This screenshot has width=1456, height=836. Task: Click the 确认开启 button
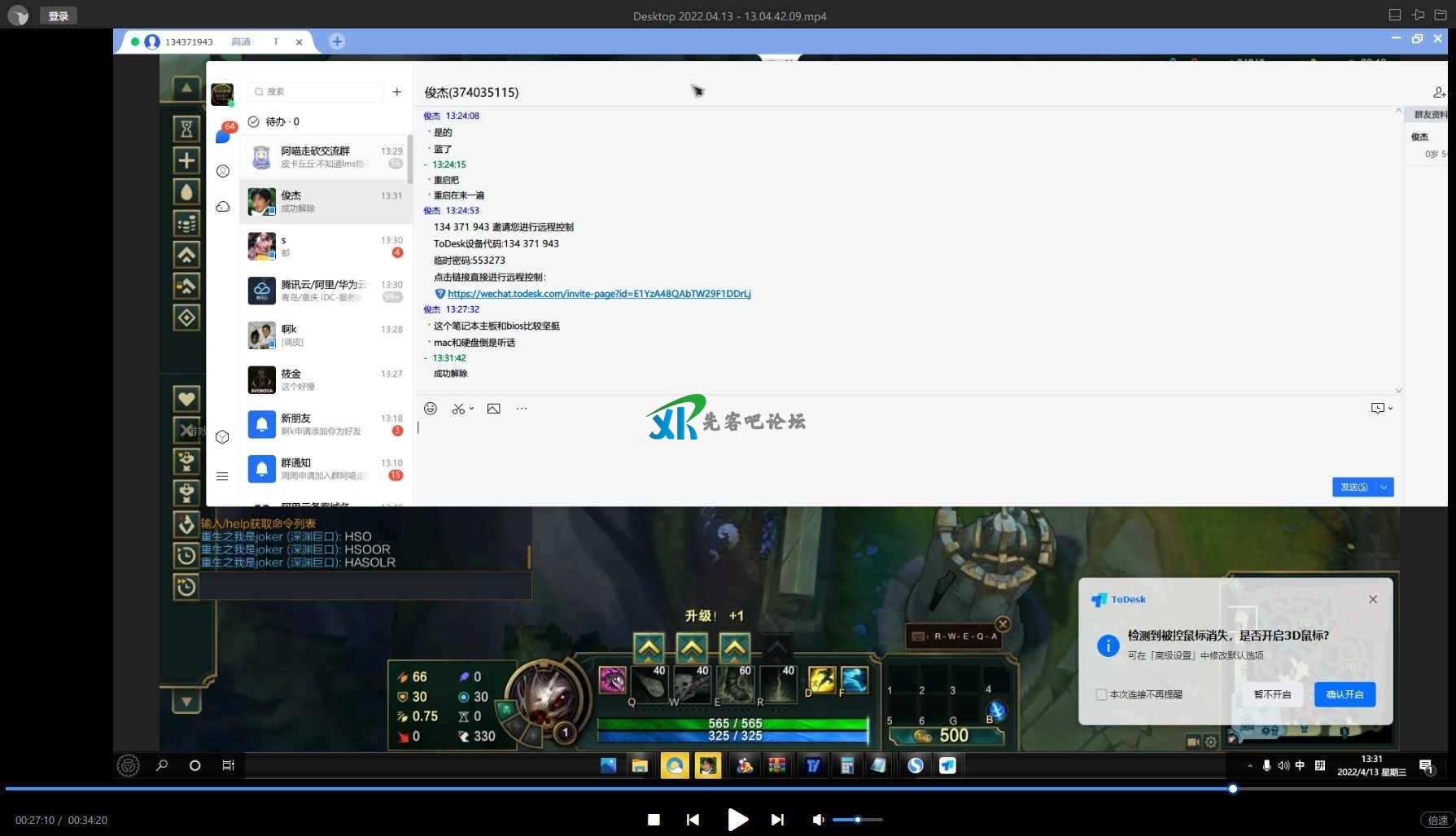click(1345, 694)
